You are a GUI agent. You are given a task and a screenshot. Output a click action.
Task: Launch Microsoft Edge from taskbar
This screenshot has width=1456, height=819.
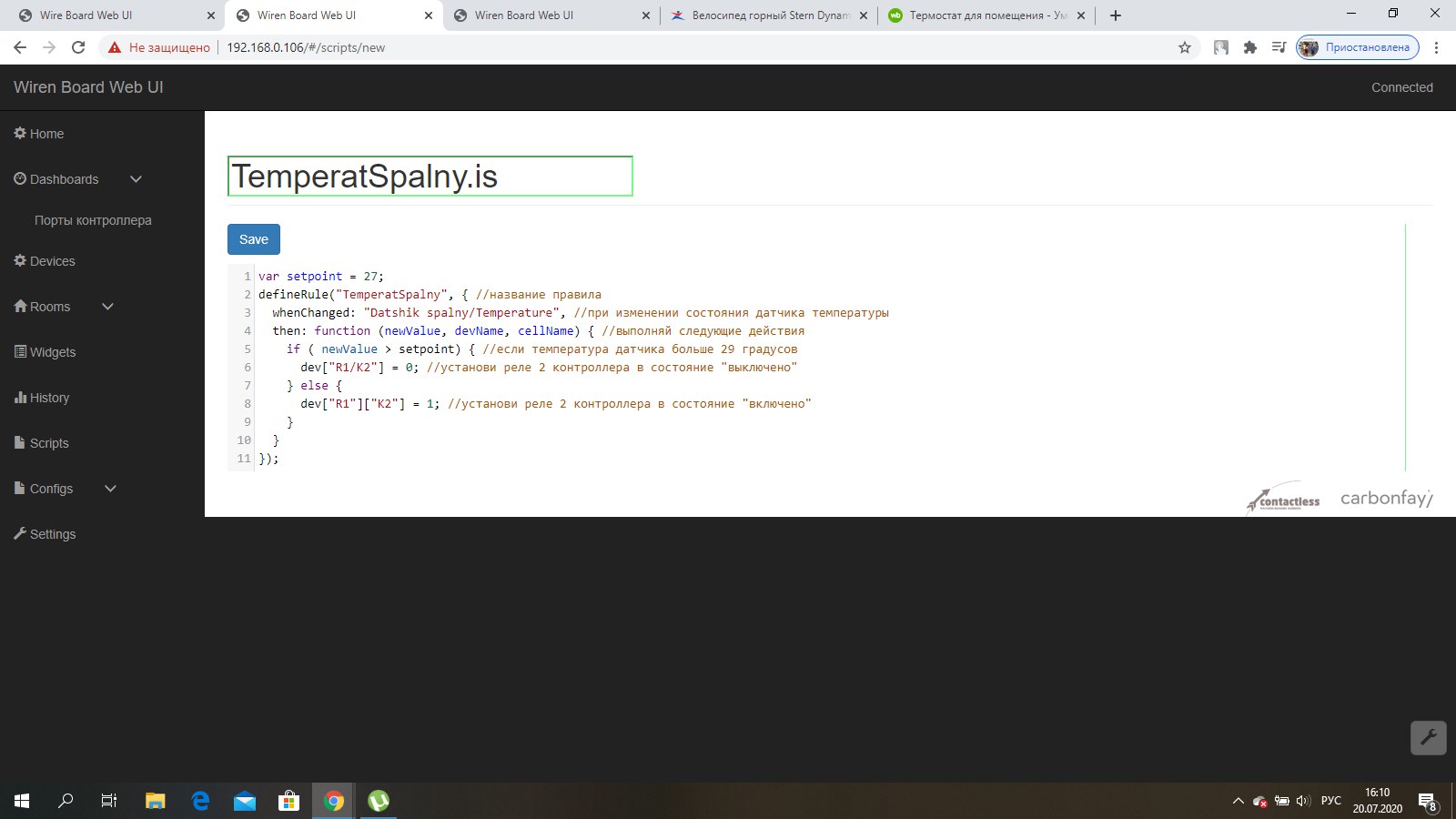200,801
